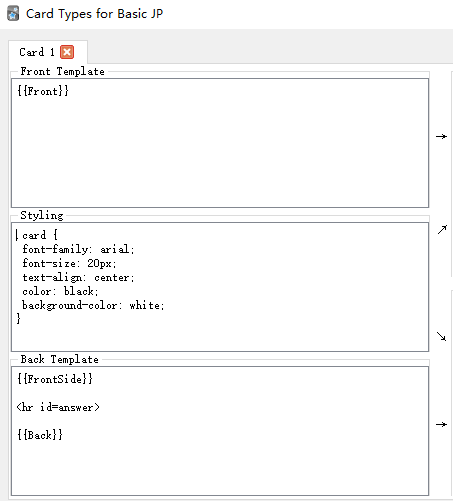
Task: Click the 'font-family: arial;' line
Action: (x=78, y=249)
